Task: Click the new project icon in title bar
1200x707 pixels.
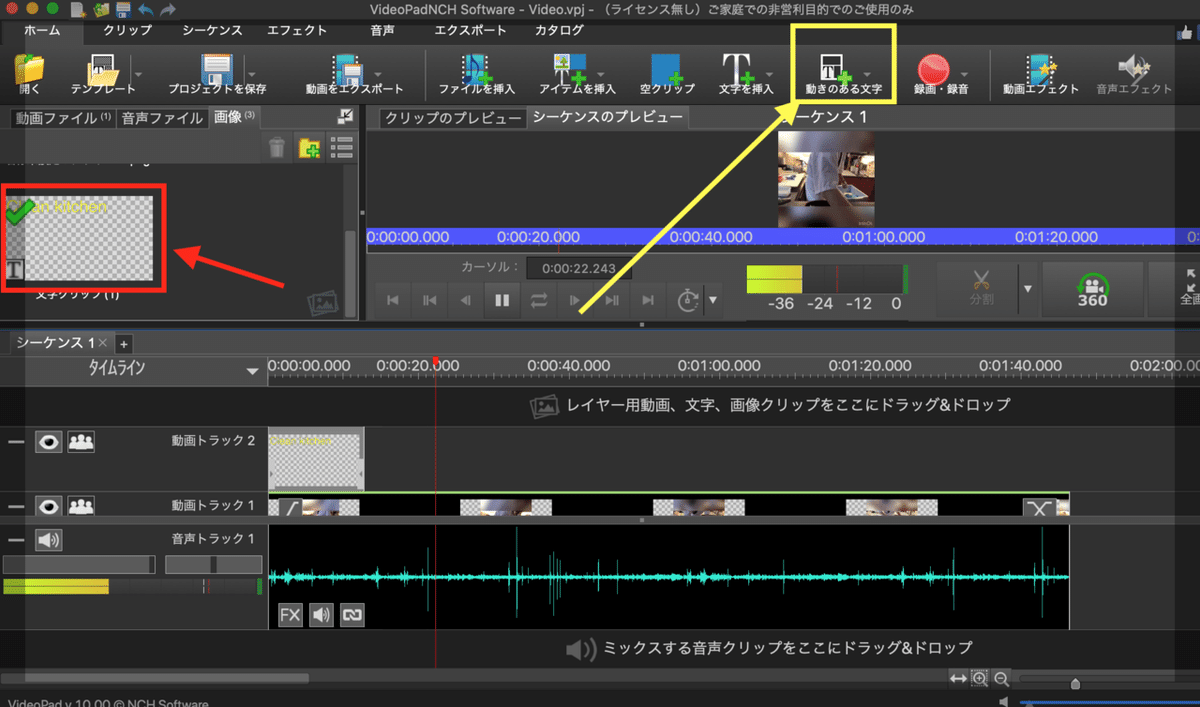Action: (x=77, y=9)
